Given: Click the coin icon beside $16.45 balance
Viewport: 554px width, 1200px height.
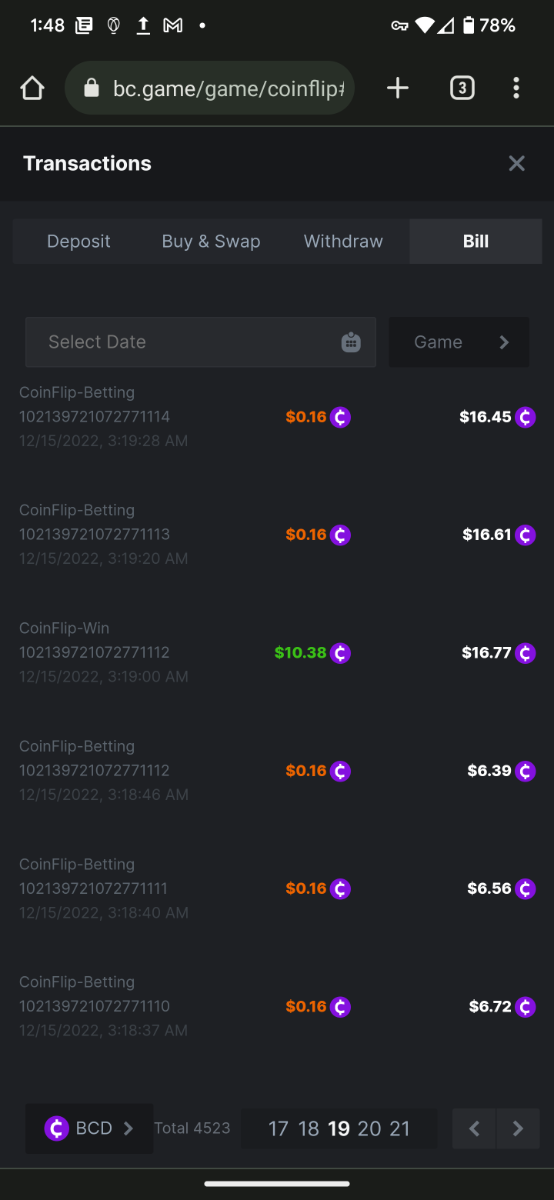Looking at the screenshot, I should 526,417.
